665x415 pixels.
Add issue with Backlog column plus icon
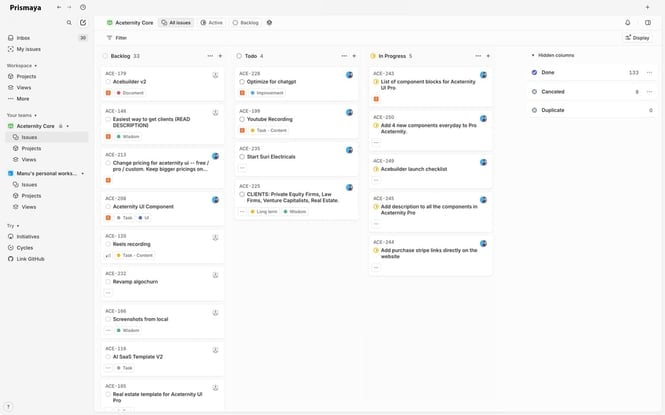pyautogui.click(x=220, y=56)
